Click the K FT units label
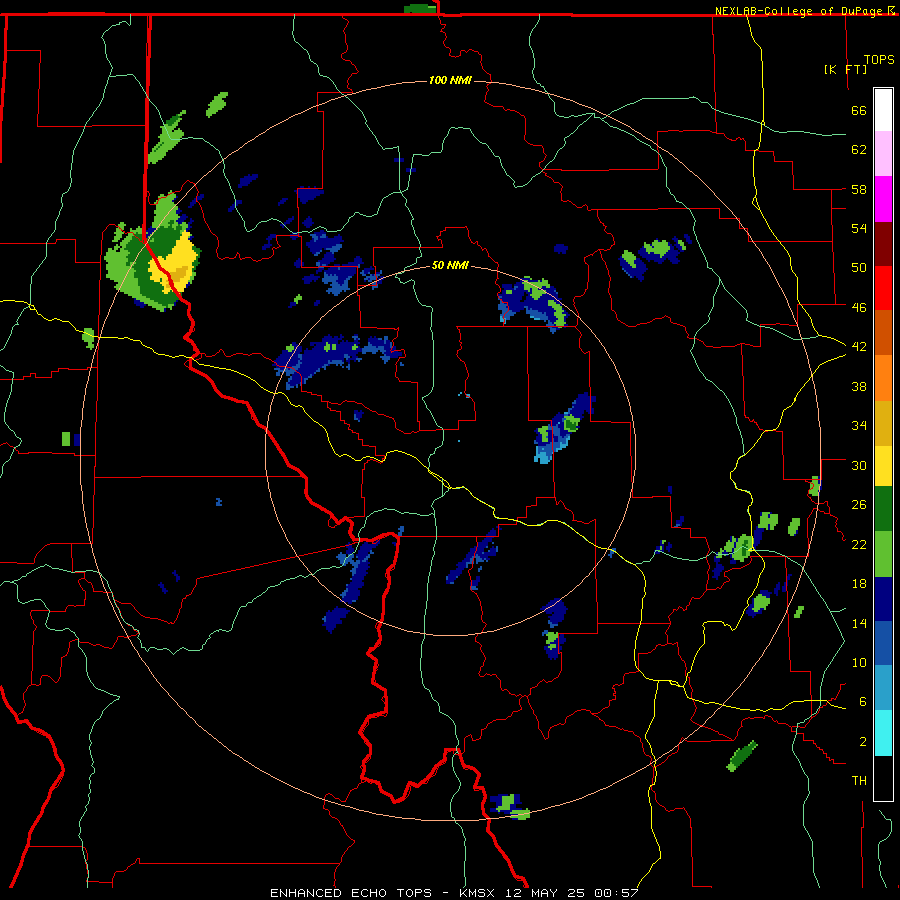Screen dimensions: 900x900 pos(846,69)
